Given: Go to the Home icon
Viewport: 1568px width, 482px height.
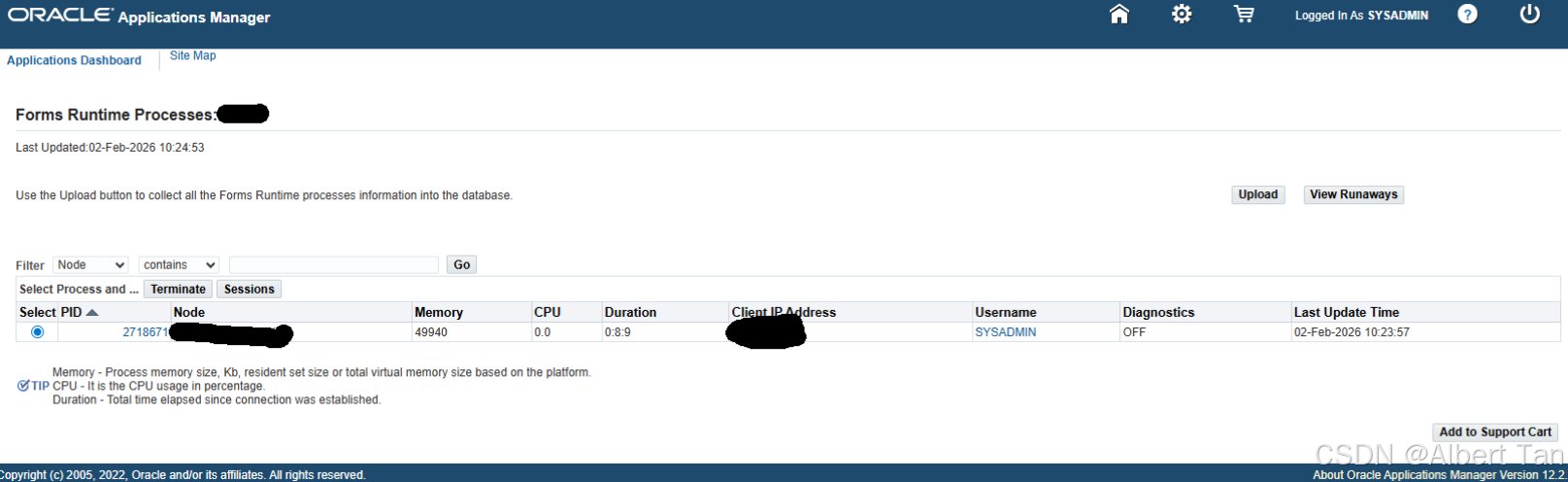Looking at the screenshot, I should [1119, 14].
